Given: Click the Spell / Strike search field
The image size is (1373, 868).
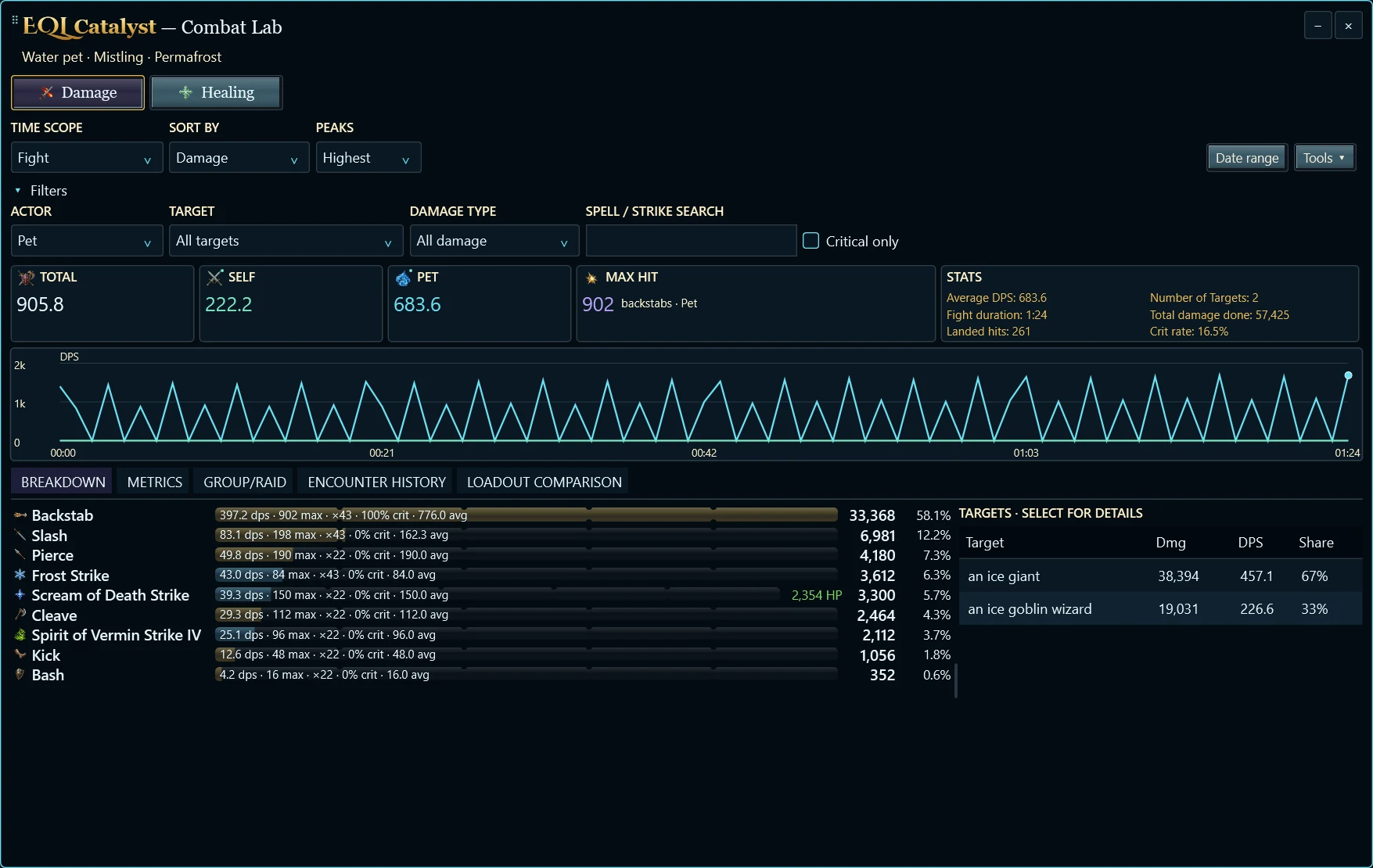Looking at the screenshot, I should pos(691,241).
